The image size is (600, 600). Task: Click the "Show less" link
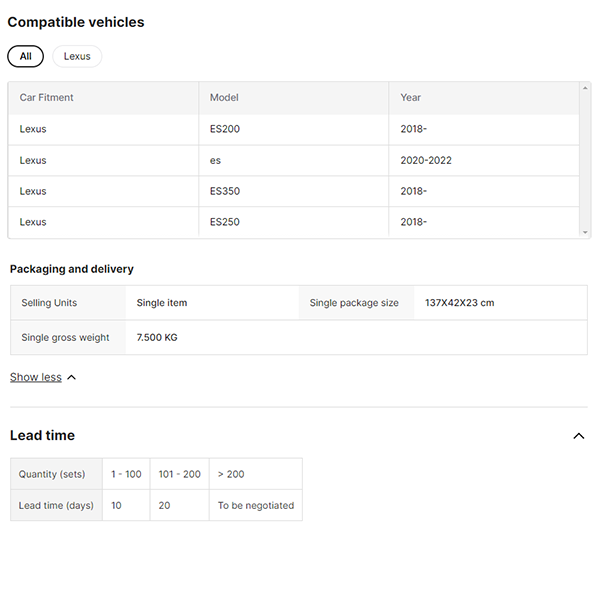[36, 377]
